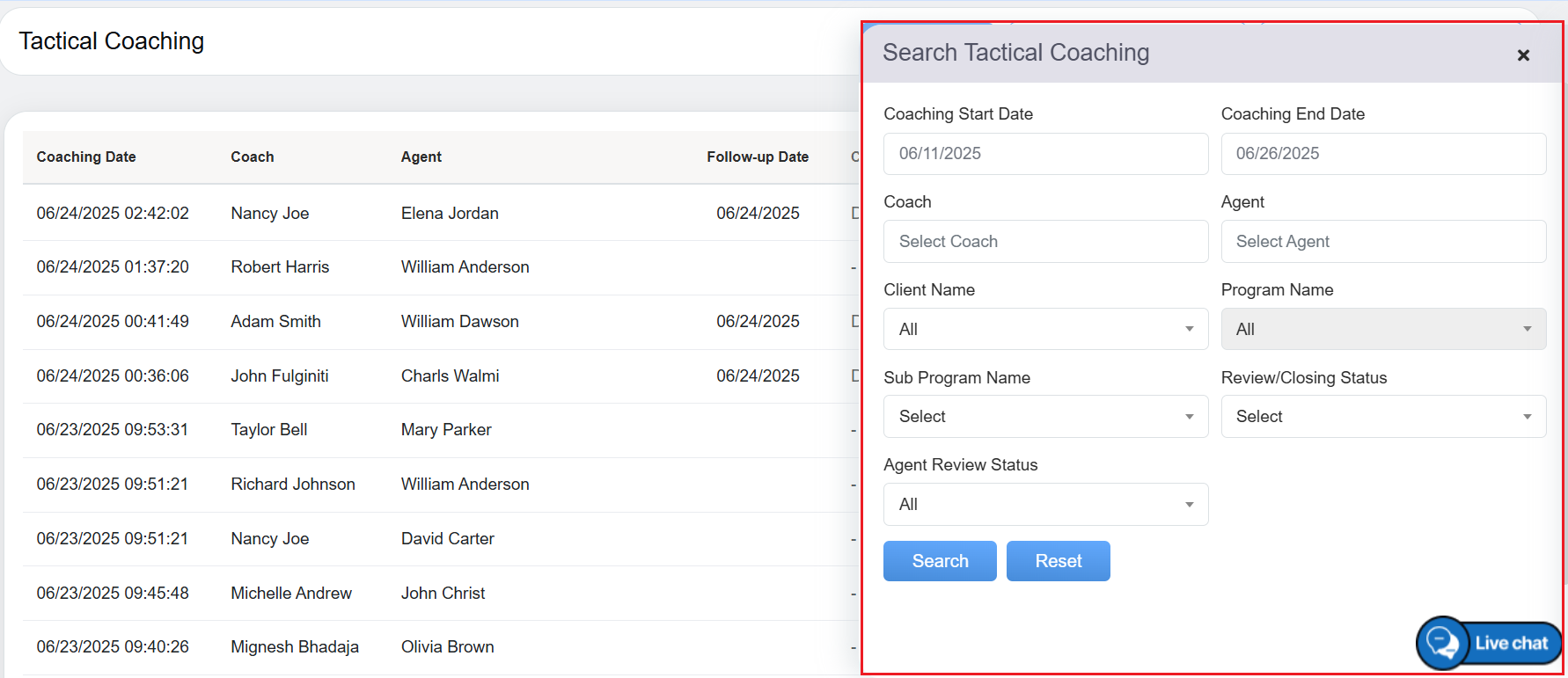Select the Elena Jordan coaching row
Screen dimensions: 1568x678
450,214
